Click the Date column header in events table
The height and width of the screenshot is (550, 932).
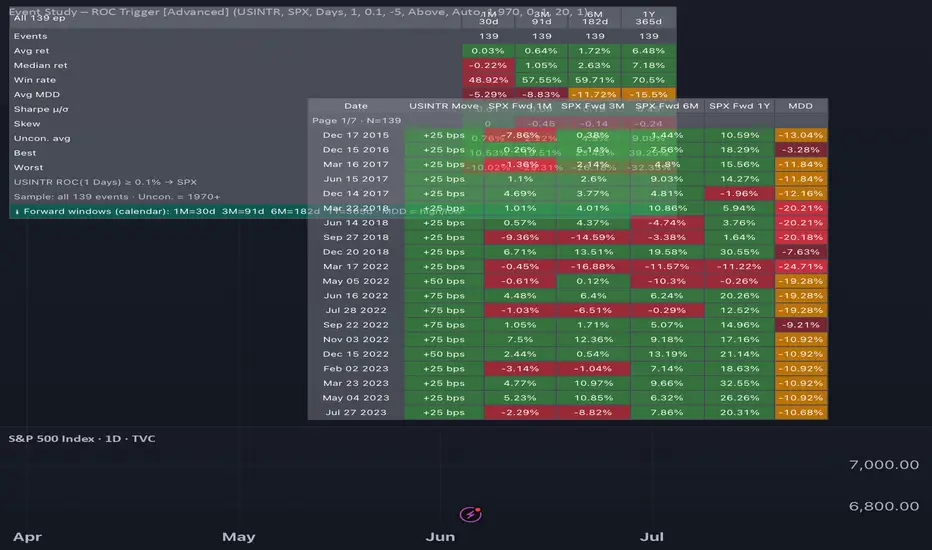click(355, 106)
